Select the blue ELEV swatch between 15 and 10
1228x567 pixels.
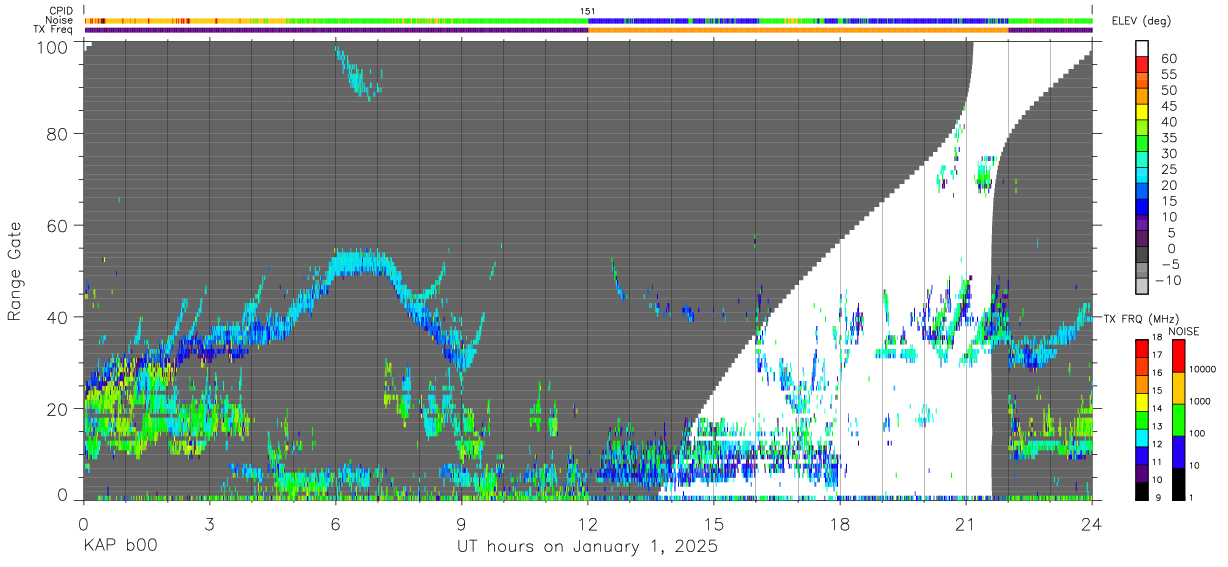pos(1142,209)
